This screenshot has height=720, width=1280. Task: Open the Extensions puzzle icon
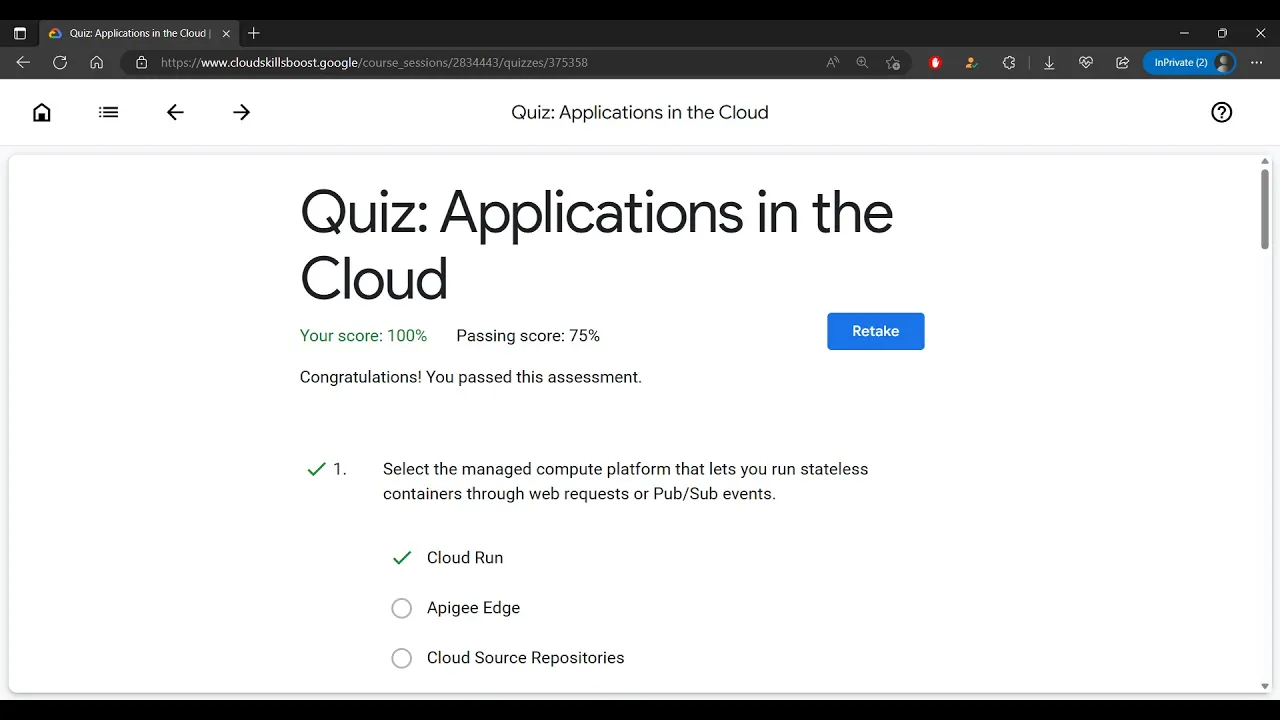(1009, 62)
